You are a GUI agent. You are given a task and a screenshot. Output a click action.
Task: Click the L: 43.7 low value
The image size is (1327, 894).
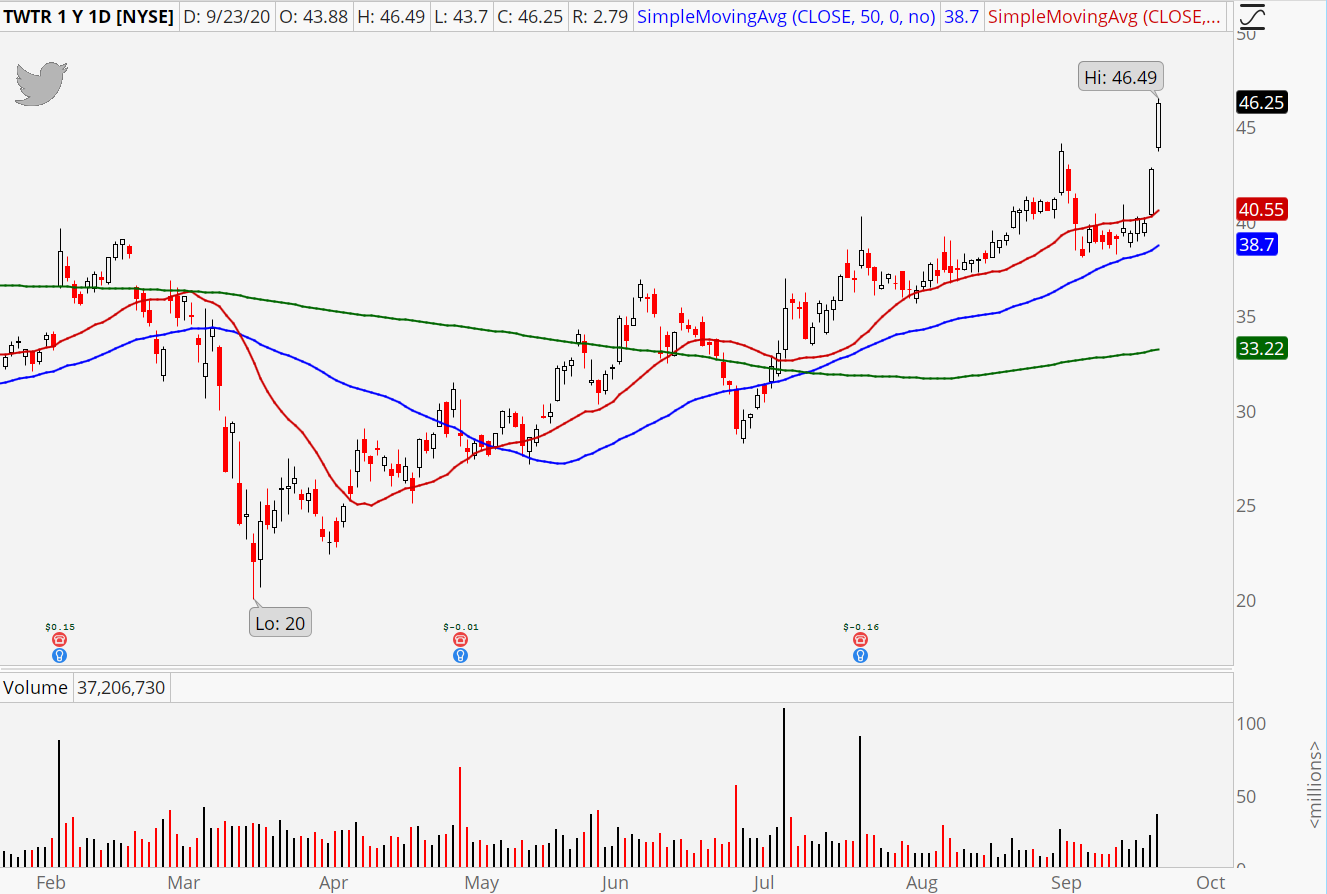463,16
